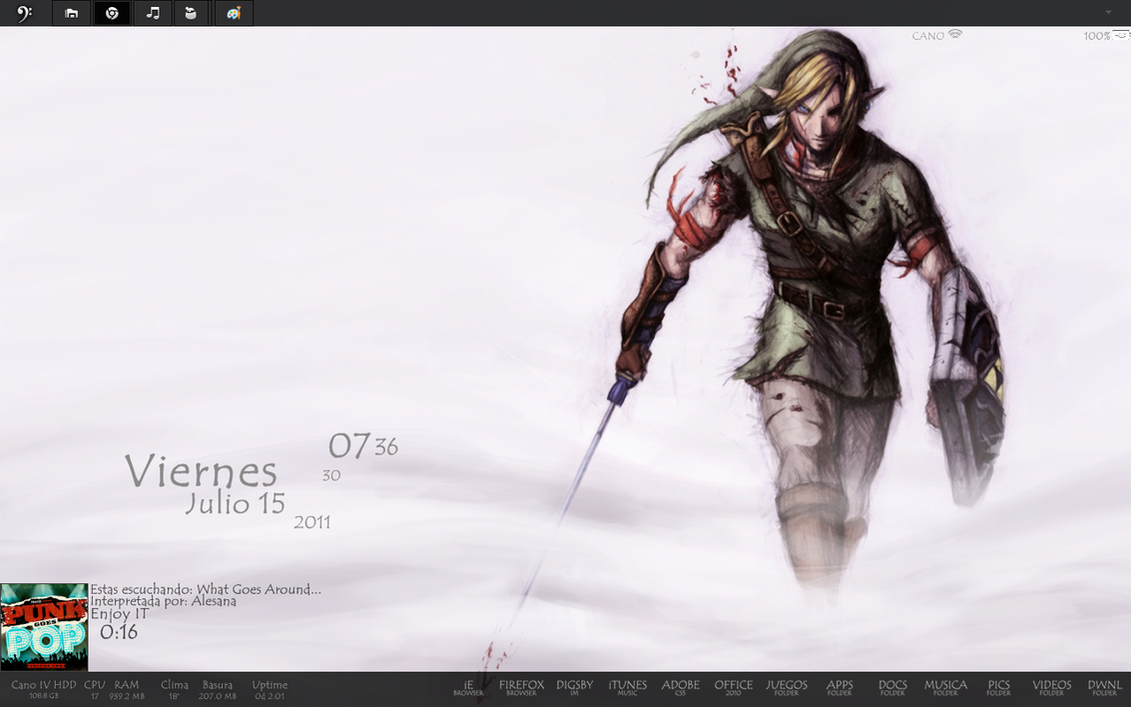
Task: Click the 'Julio 15' date text
Action: [x=235, y=504]
